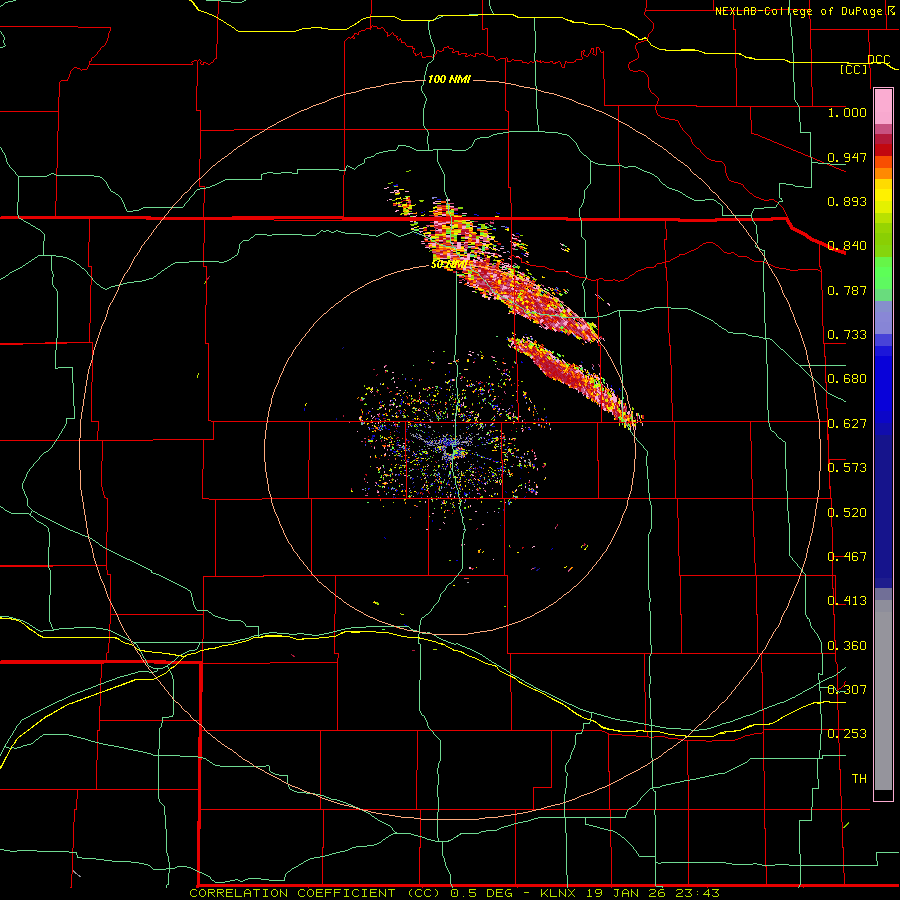
Task: Click the 50 NMI range ring label
Action: [x=448, y=265]
